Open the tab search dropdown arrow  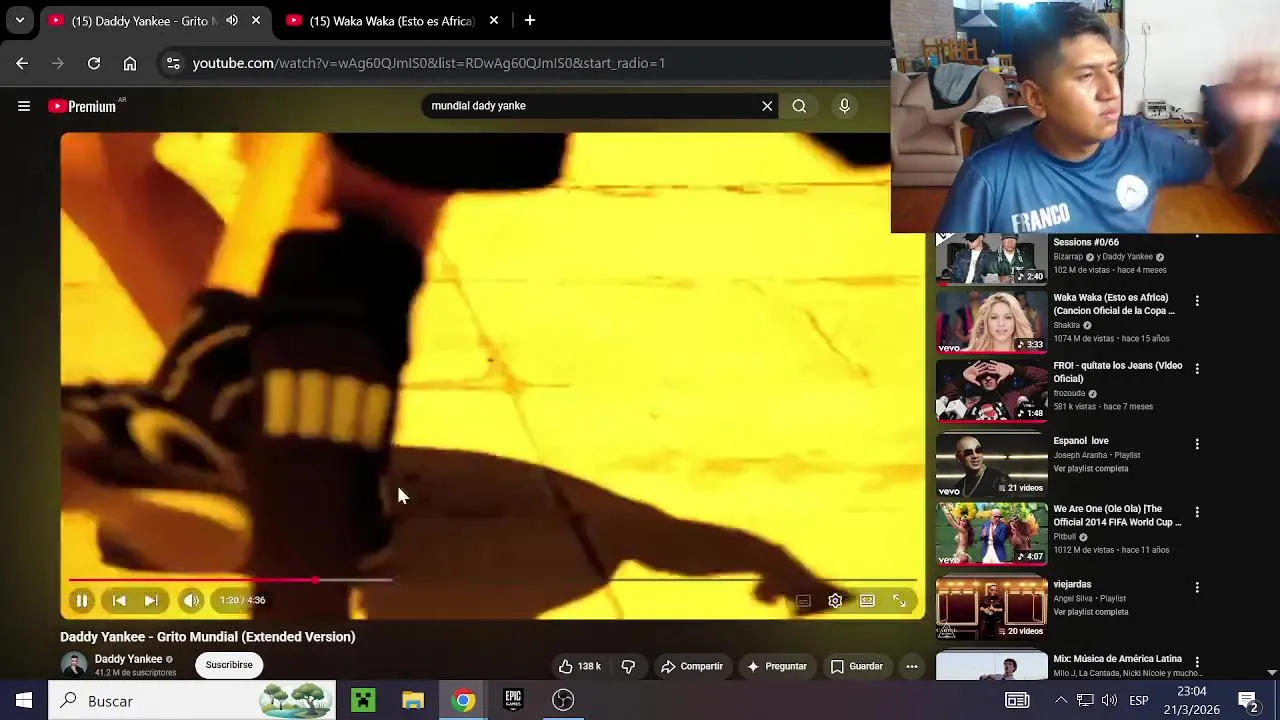(19, 20)
